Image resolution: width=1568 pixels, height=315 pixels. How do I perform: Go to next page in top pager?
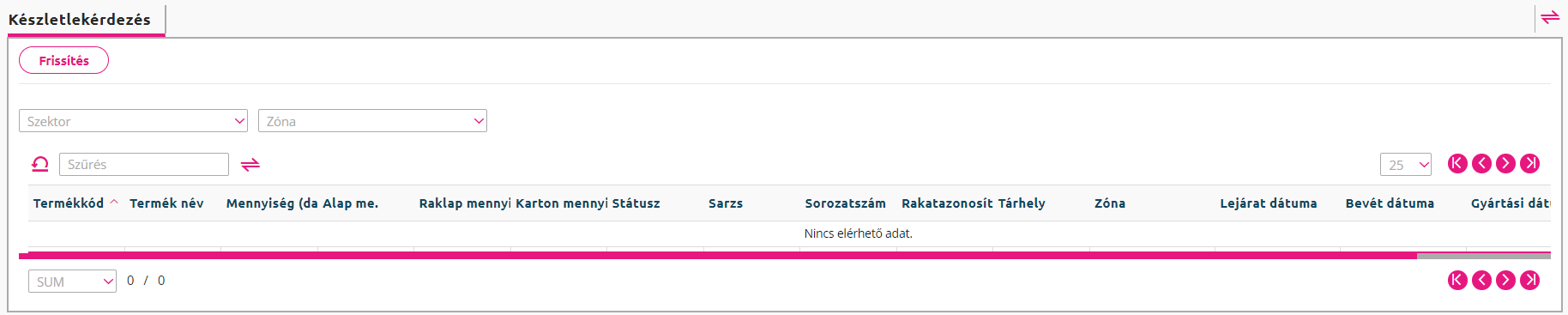1505,164
